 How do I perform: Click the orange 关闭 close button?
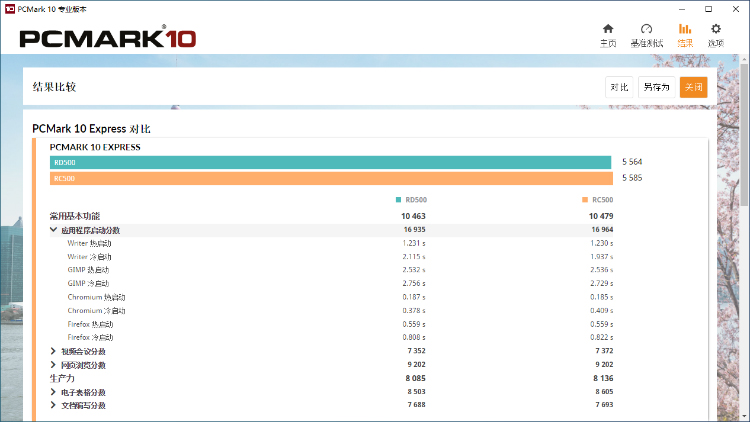(694, 87)
